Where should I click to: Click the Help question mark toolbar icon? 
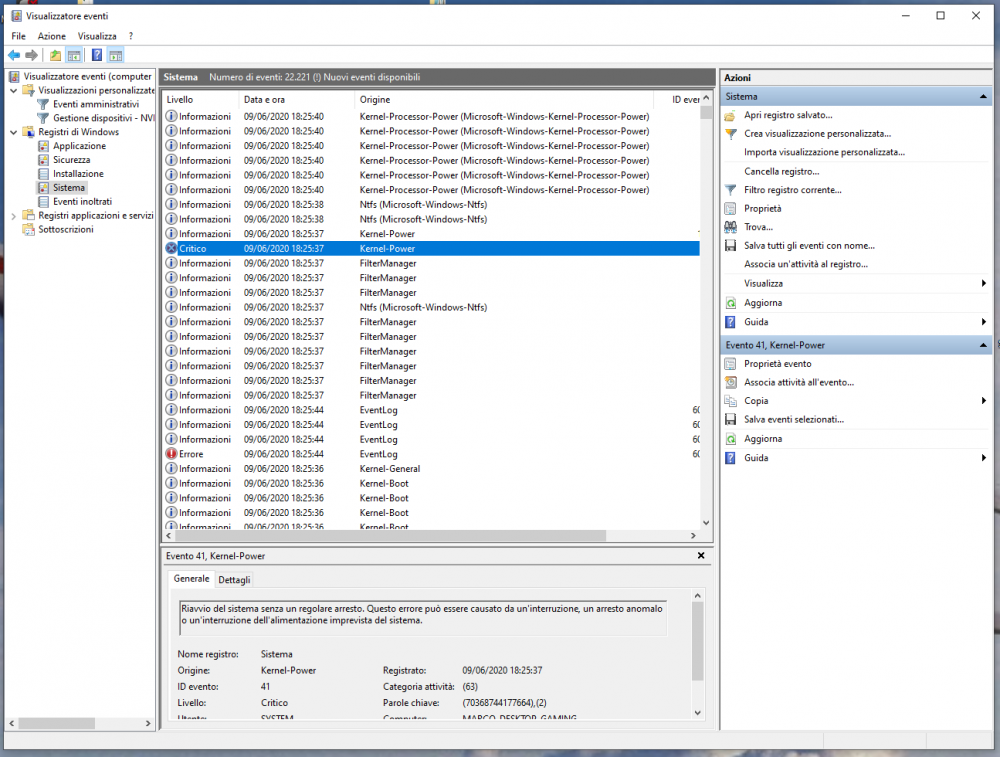click(97, 55)
